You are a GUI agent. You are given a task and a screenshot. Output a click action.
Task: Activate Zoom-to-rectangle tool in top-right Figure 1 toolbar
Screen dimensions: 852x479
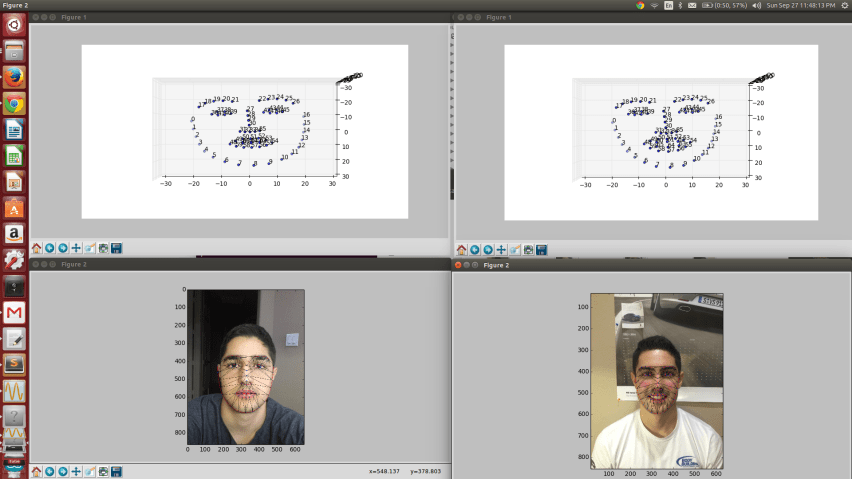pyautogui.click(x=514, y=250)
